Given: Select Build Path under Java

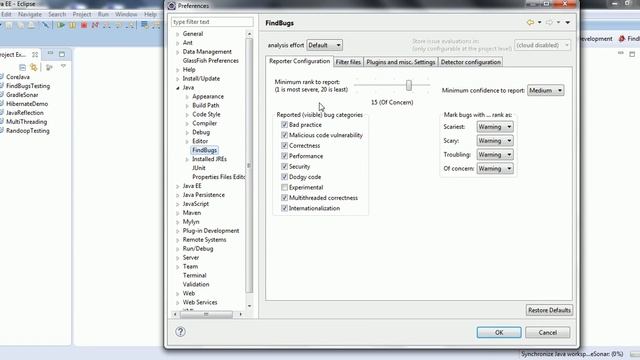Looking at the screenshot, I should point(206,105).
